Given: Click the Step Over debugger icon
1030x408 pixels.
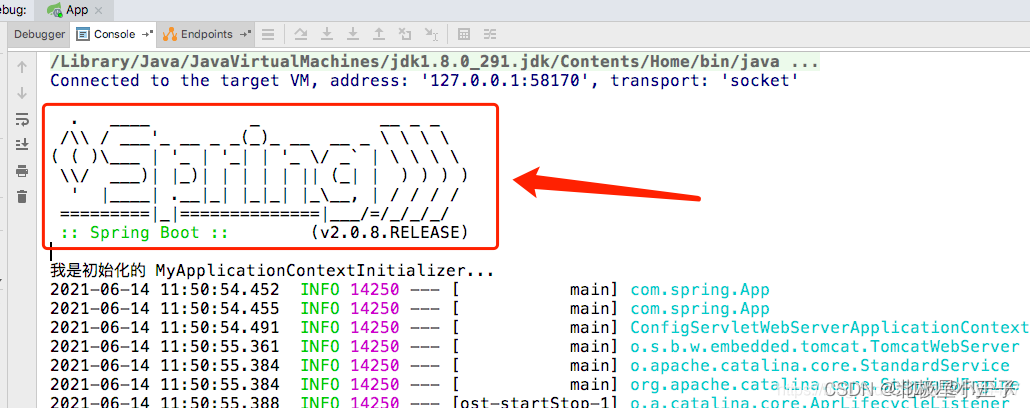Looking at the screenshot, I should click(x=301, y=34).
